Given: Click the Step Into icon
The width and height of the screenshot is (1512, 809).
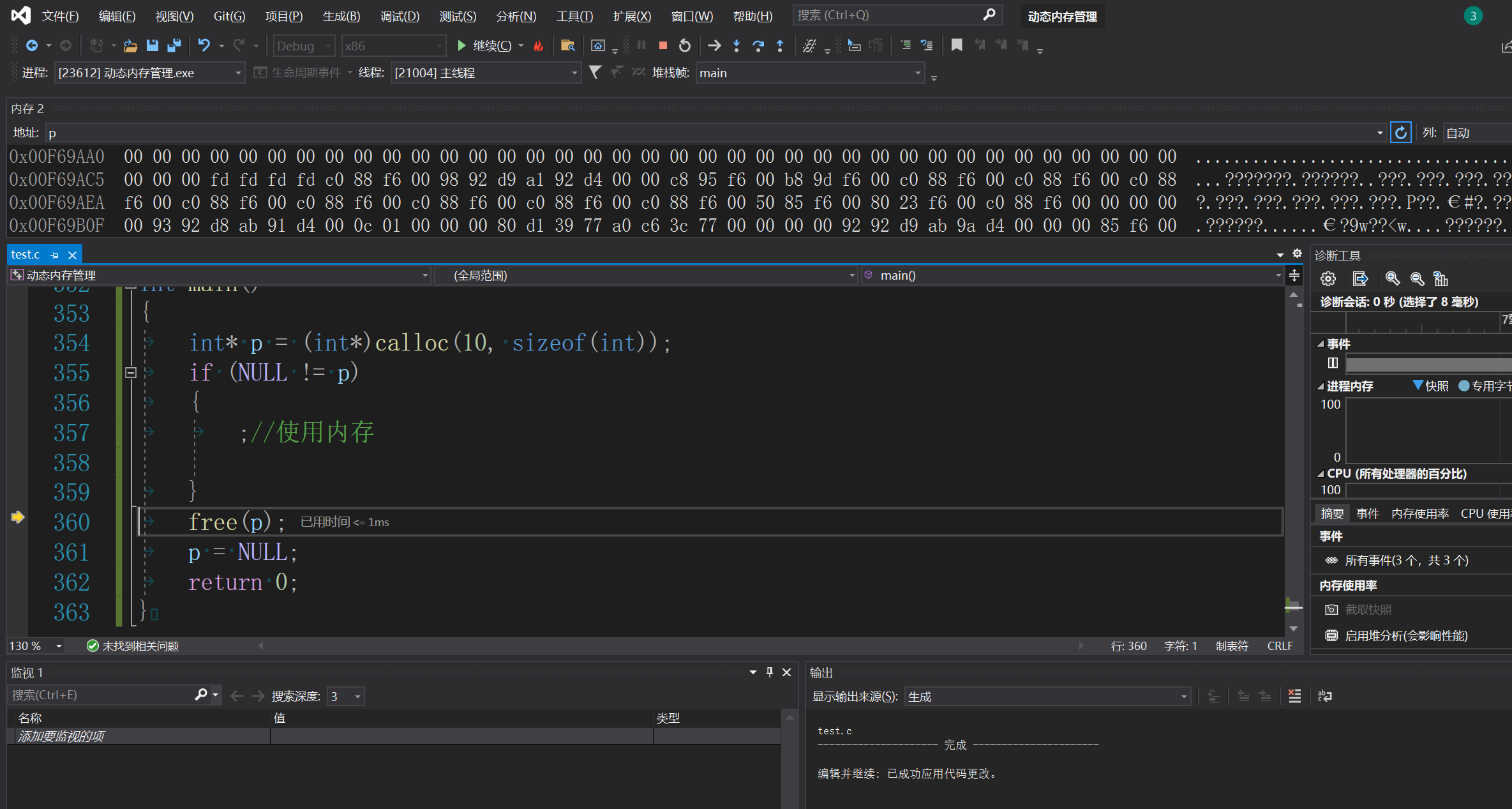Looking at the screenshot, I should pos(737,45).
